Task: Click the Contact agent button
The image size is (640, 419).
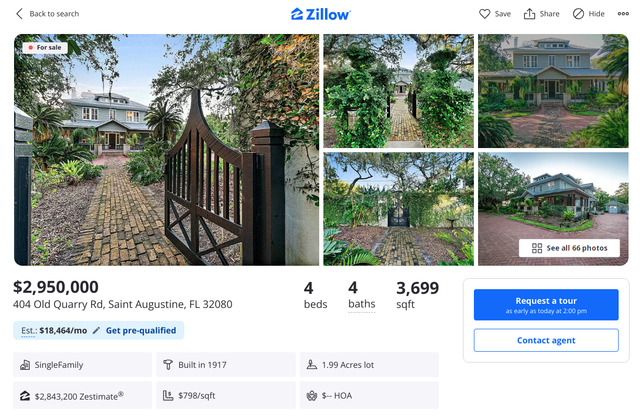Action: point(546,340)
